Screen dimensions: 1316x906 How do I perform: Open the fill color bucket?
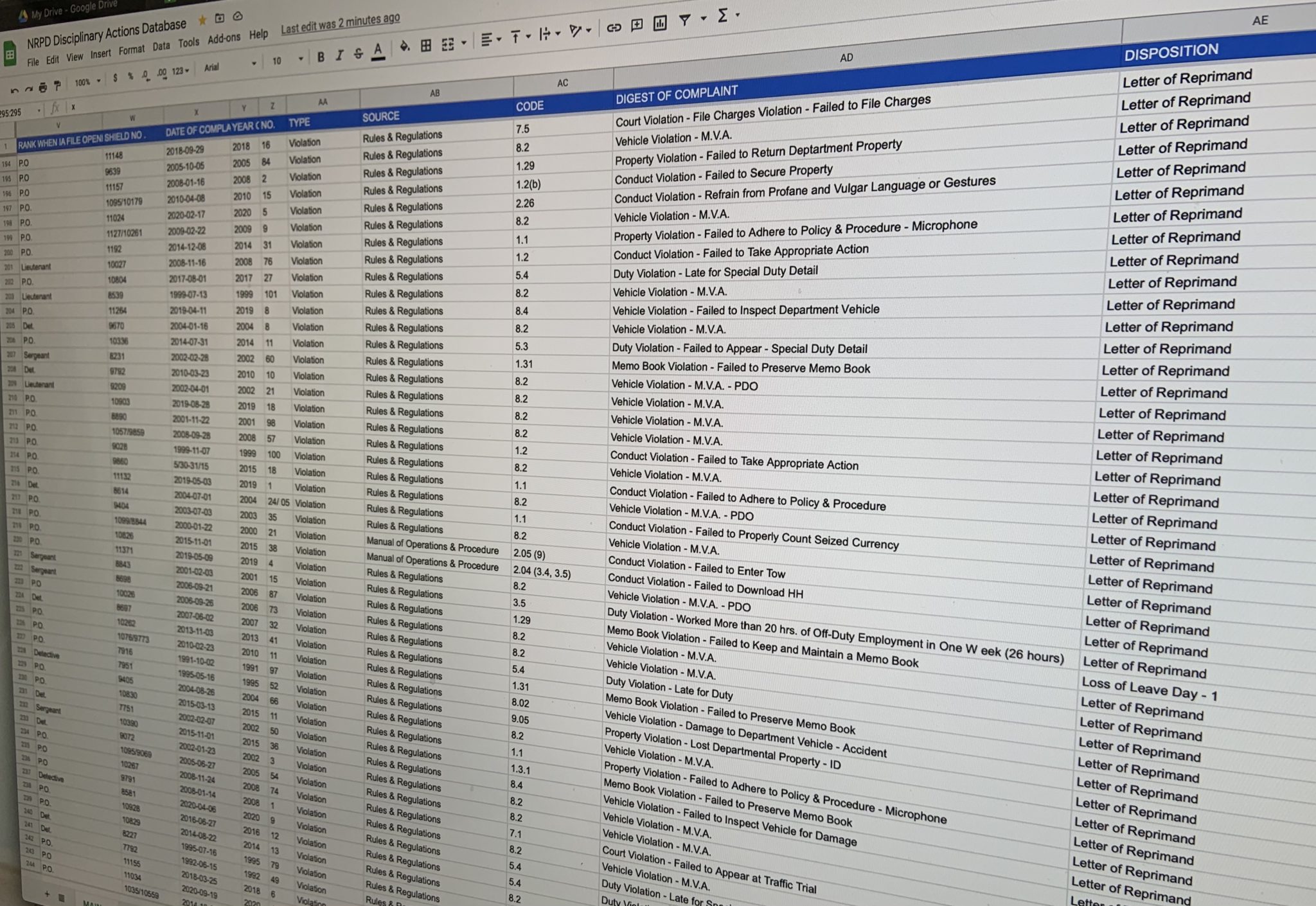[x=404, y=46]
